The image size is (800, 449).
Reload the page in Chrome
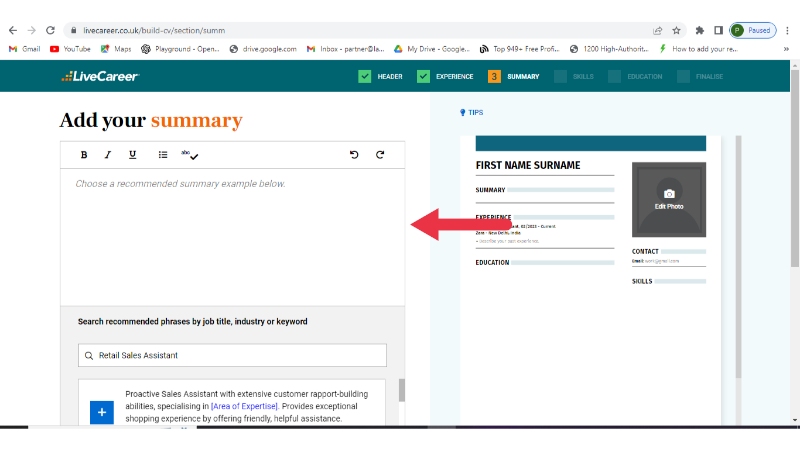(x=50, y=30)
